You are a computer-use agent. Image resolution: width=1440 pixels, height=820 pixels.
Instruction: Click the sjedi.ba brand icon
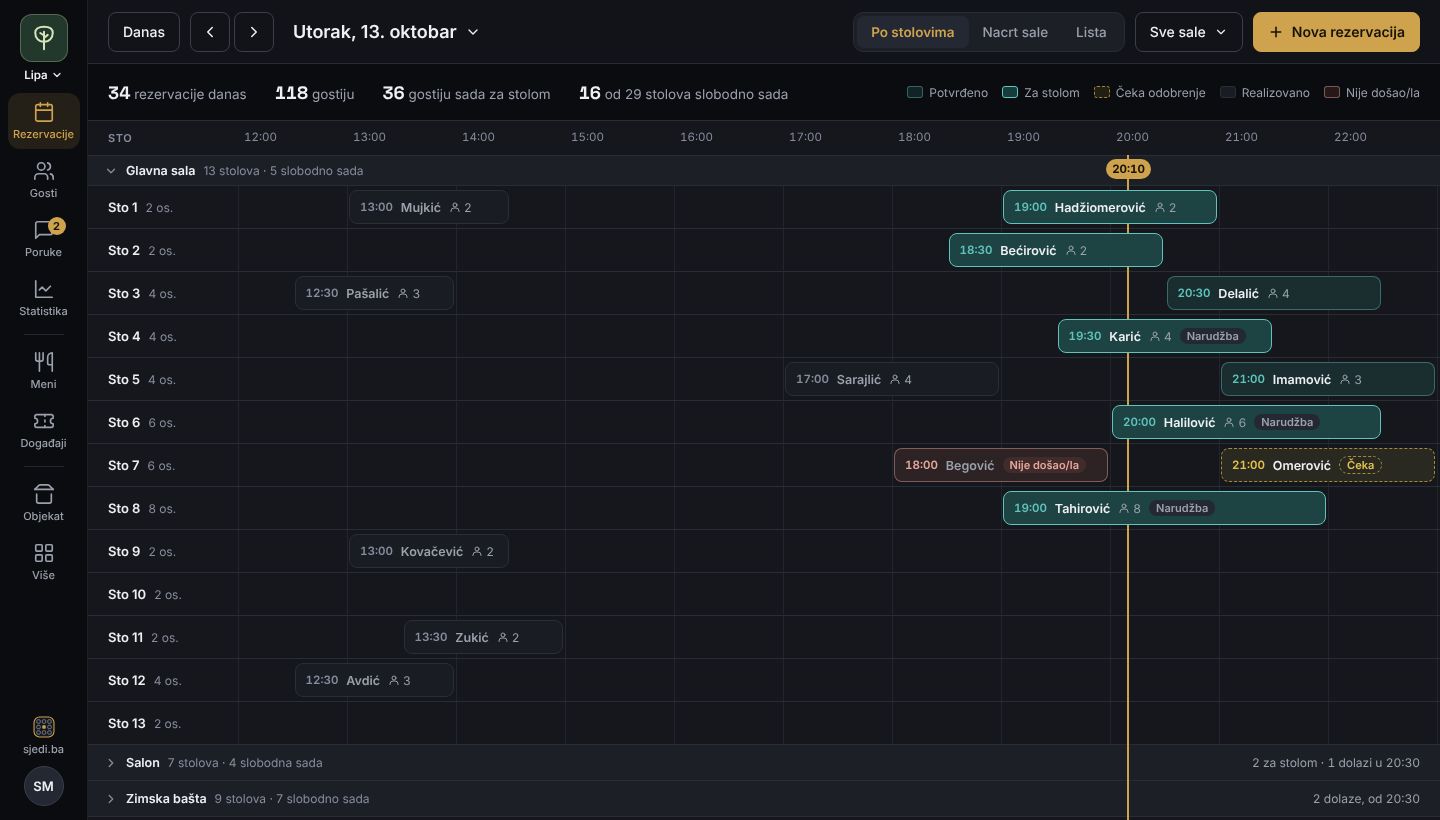click(44, 727)
